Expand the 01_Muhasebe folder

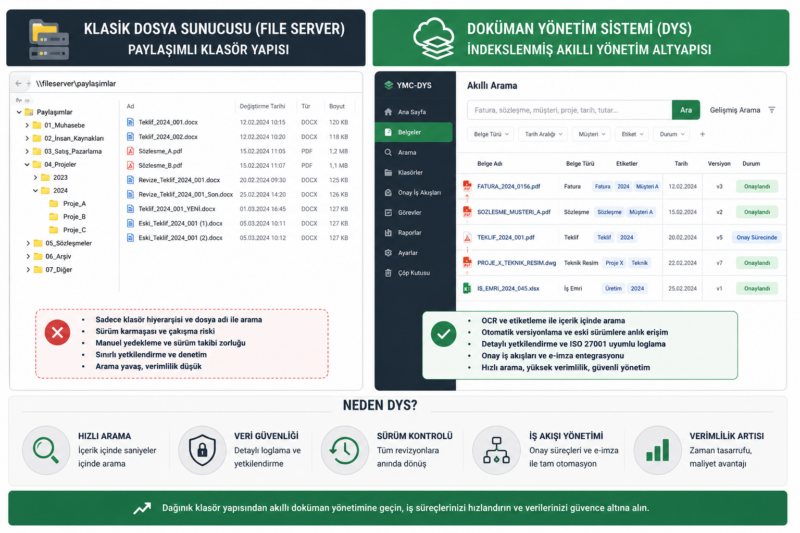pos(27,125)
